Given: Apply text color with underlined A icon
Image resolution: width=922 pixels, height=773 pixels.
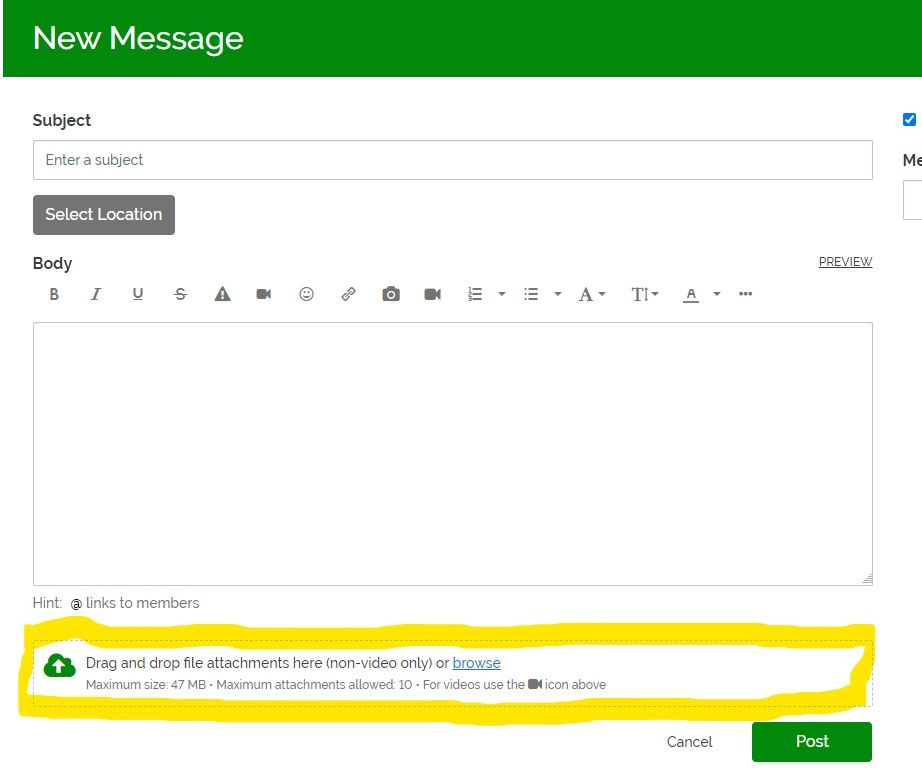Looking at the screenshot, I should click(691, 295).
